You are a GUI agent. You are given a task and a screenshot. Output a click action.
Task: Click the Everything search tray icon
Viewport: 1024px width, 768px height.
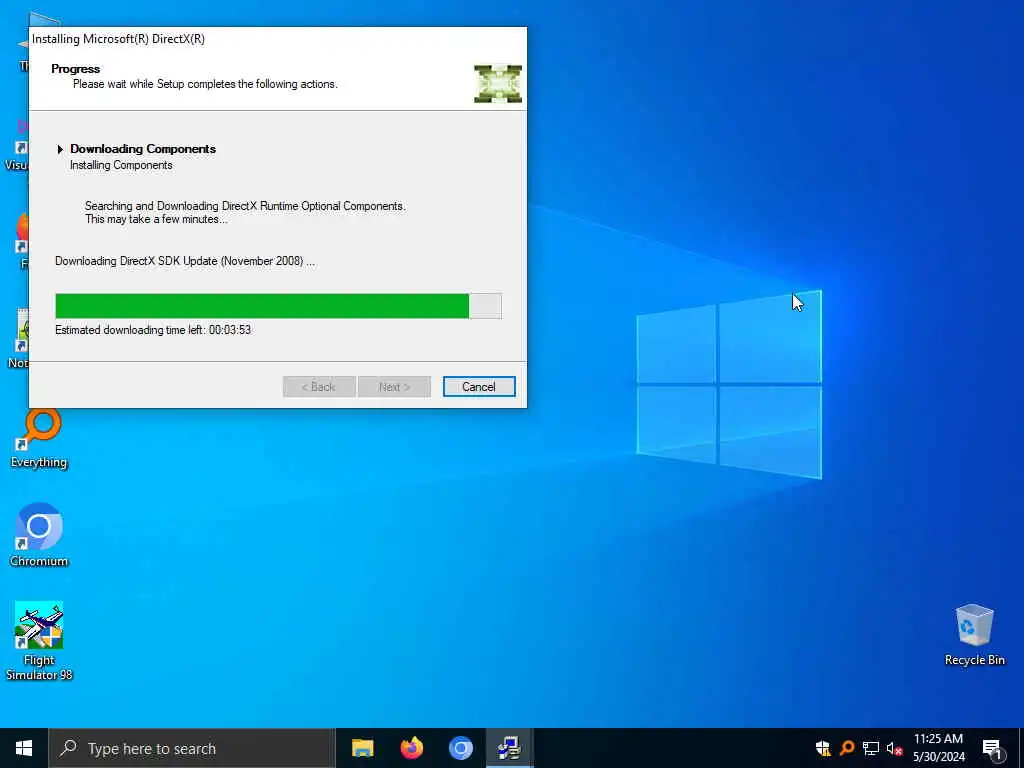pos(847,748)
